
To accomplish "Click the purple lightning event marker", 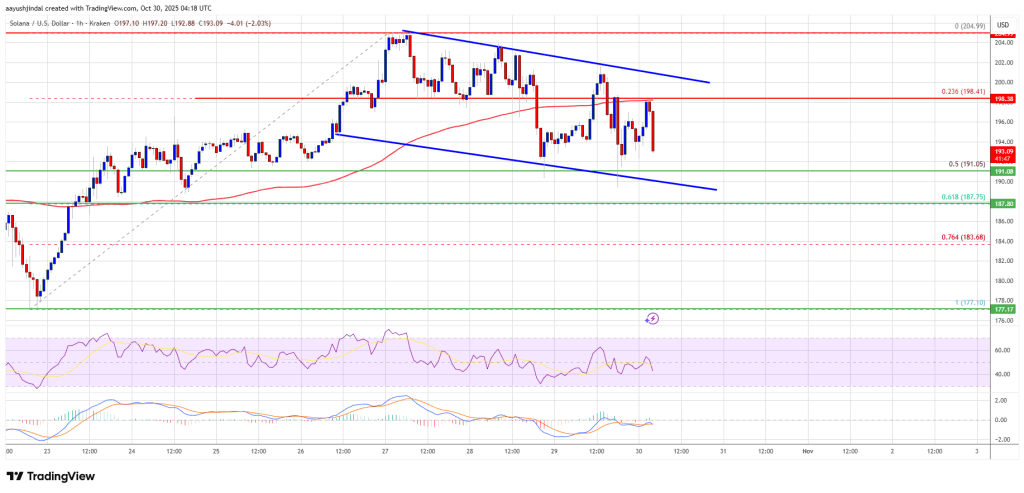I will coord(652,318).
